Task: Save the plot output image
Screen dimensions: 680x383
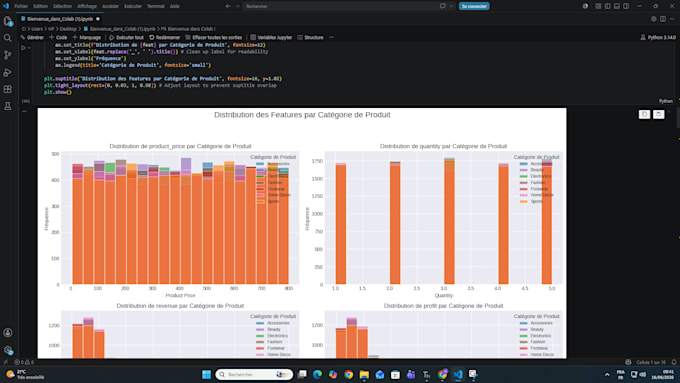Action: (x=658, y=114)
